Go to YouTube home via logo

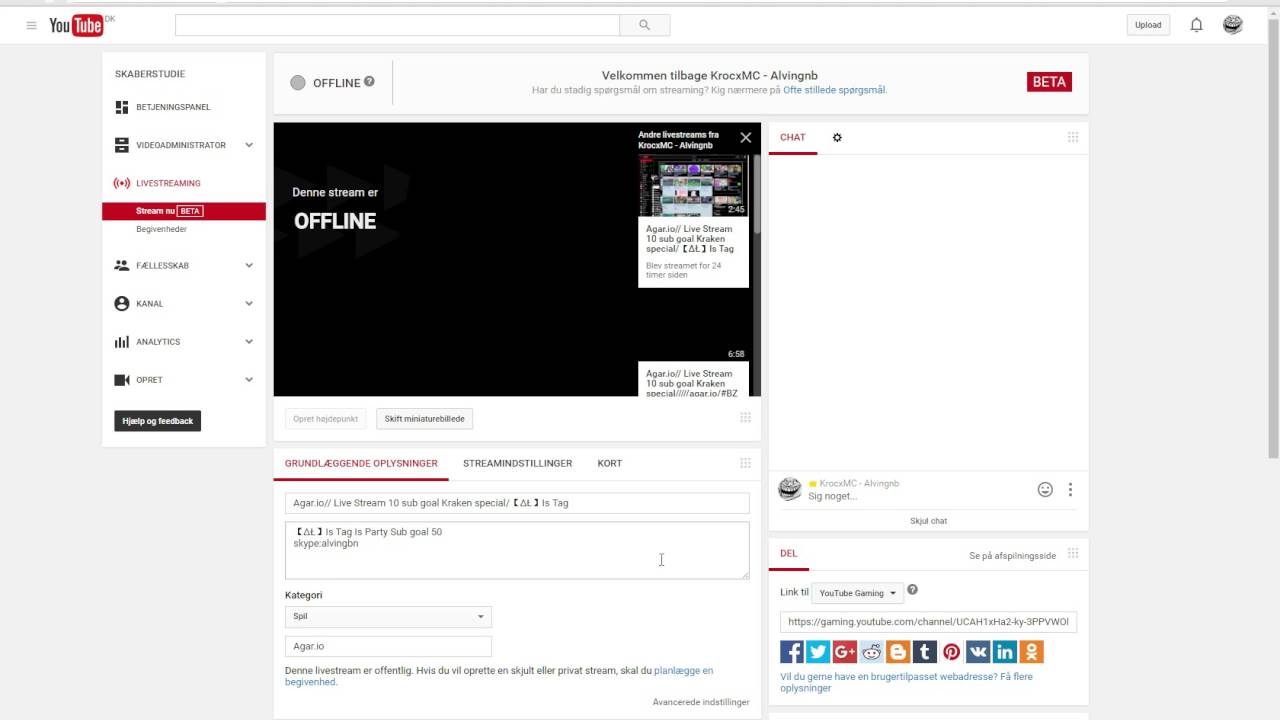point(78,25)
